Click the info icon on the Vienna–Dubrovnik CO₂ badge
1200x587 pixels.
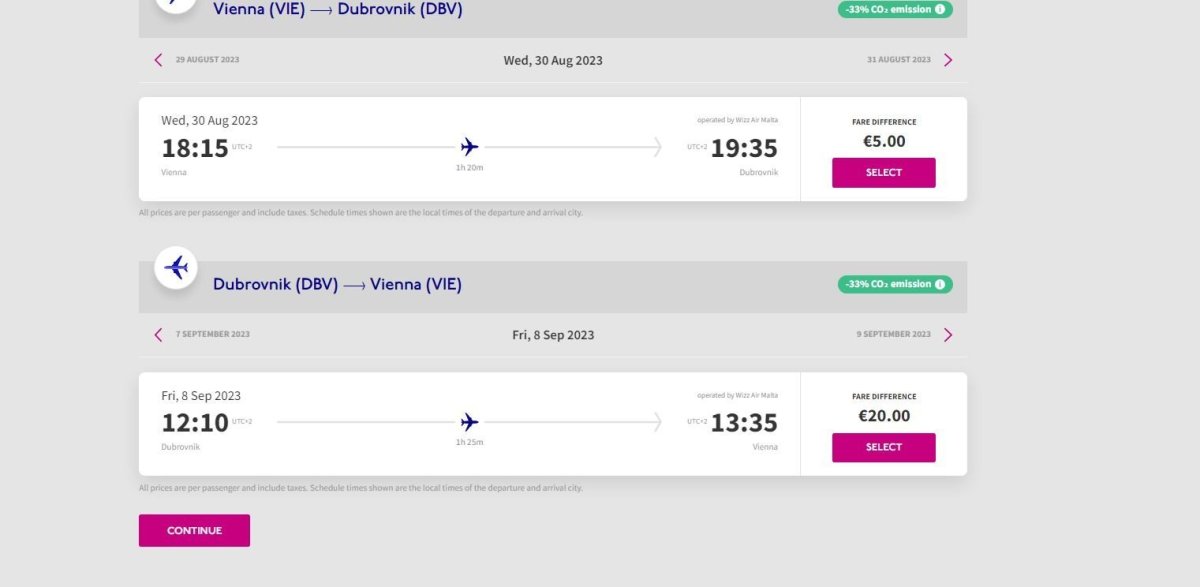point(940,9)
